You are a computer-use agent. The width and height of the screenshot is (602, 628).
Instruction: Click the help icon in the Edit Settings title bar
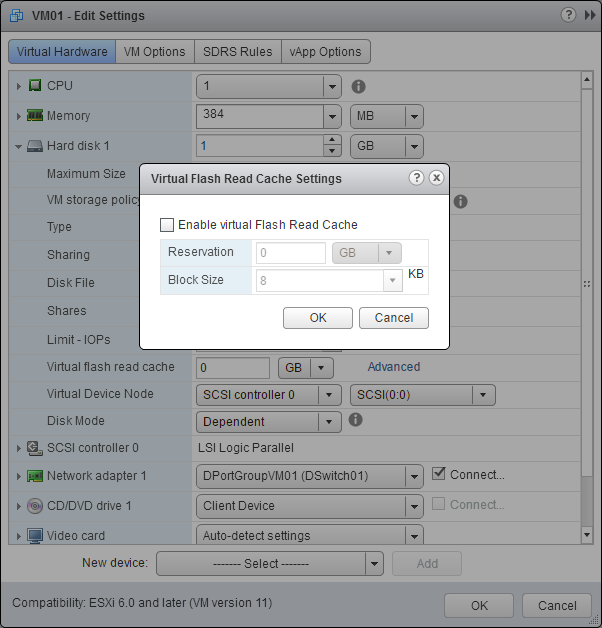[568, 15]
